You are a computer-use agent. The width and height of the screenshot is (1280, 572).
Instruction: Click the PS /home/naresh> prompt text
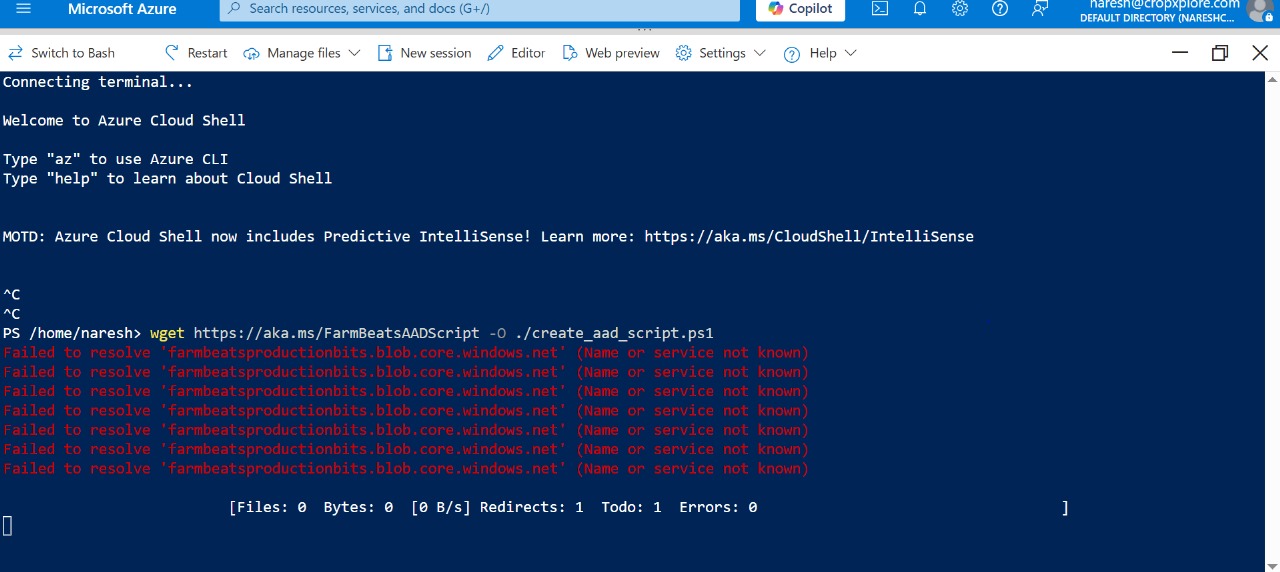pyautogui.click(x=72, y=333)
